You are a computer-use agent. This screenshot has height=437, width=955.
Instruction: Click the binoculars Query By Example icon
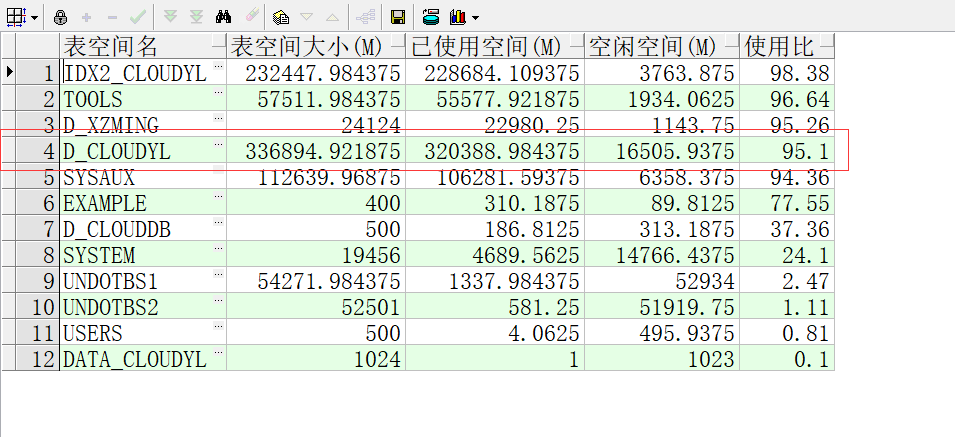coord(224,17)
